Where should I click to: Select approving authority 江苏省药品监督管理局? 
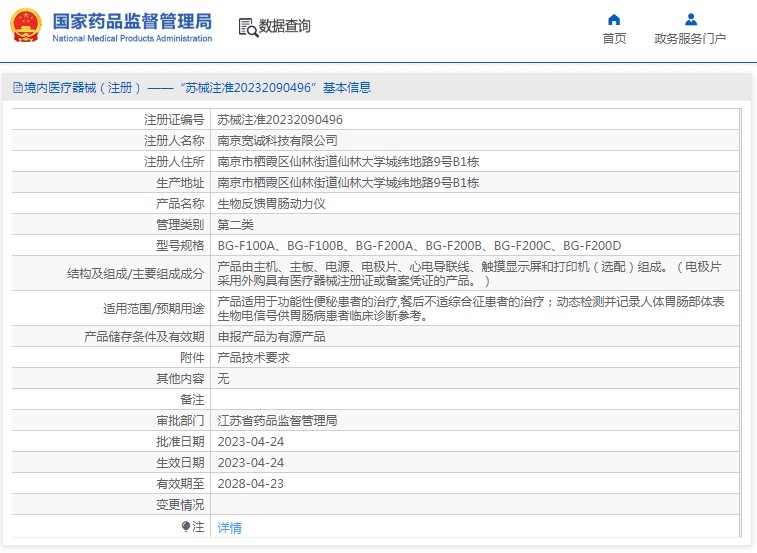277,421
